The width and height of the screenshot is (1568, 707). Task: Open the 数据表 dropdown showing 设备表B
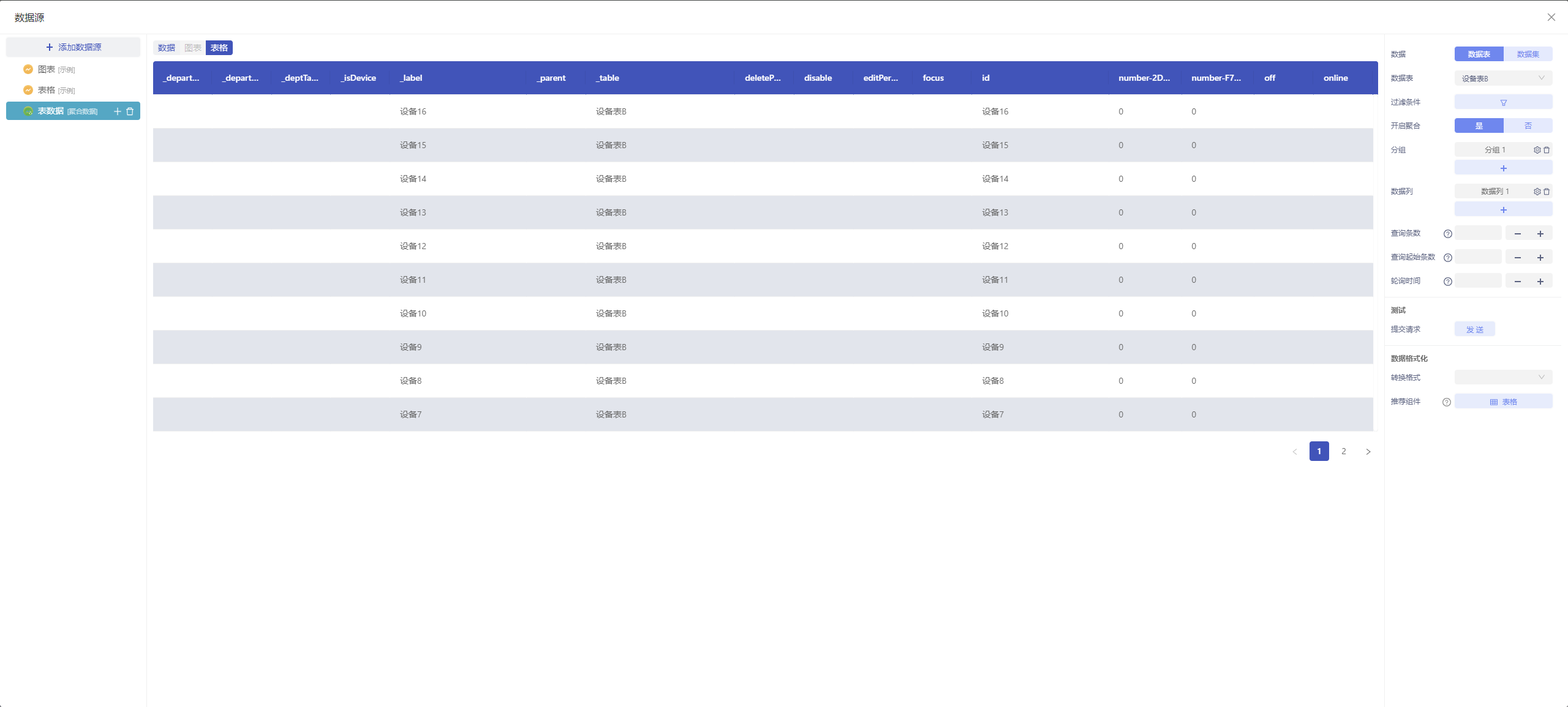(1503, 78)
